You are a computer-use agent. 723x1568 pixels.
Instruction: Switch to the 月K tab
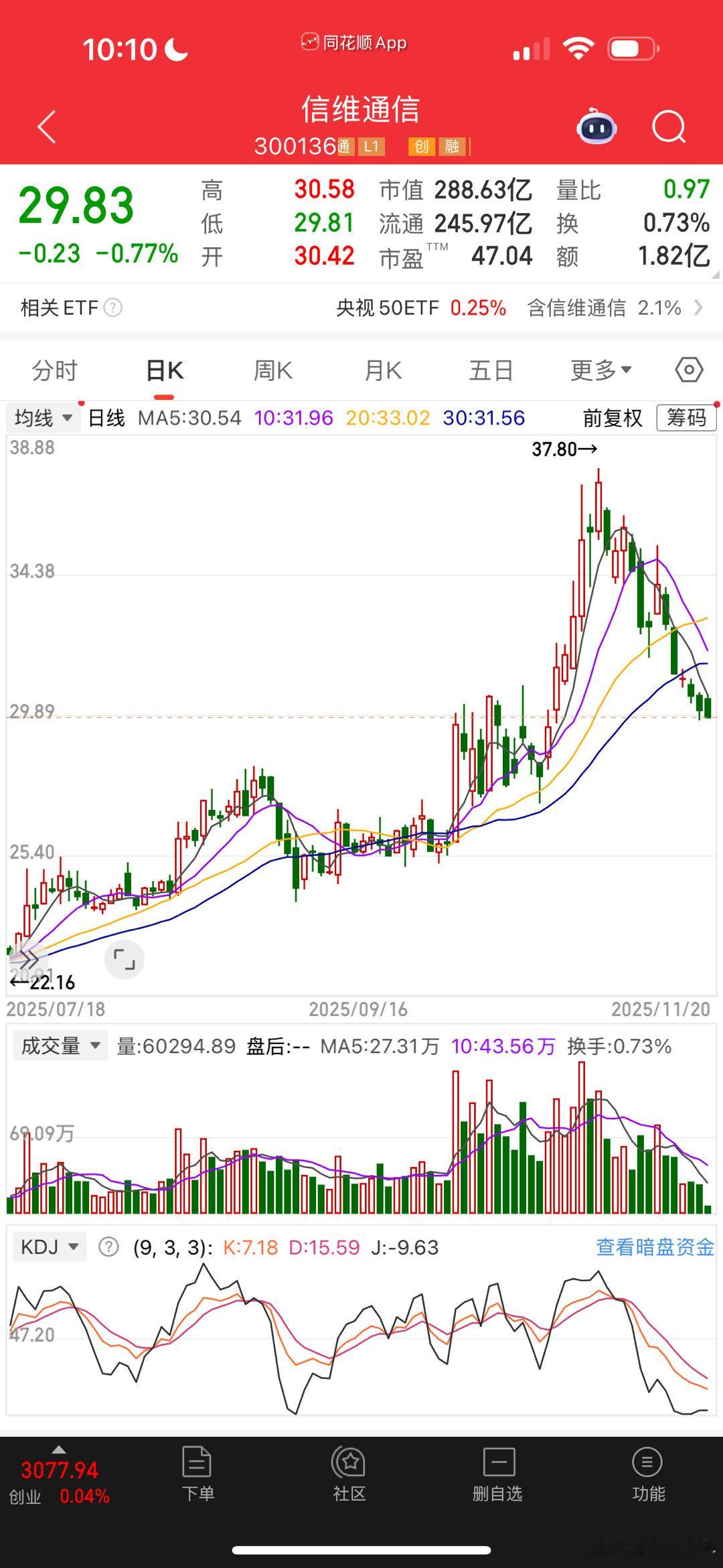pos(383,370)
